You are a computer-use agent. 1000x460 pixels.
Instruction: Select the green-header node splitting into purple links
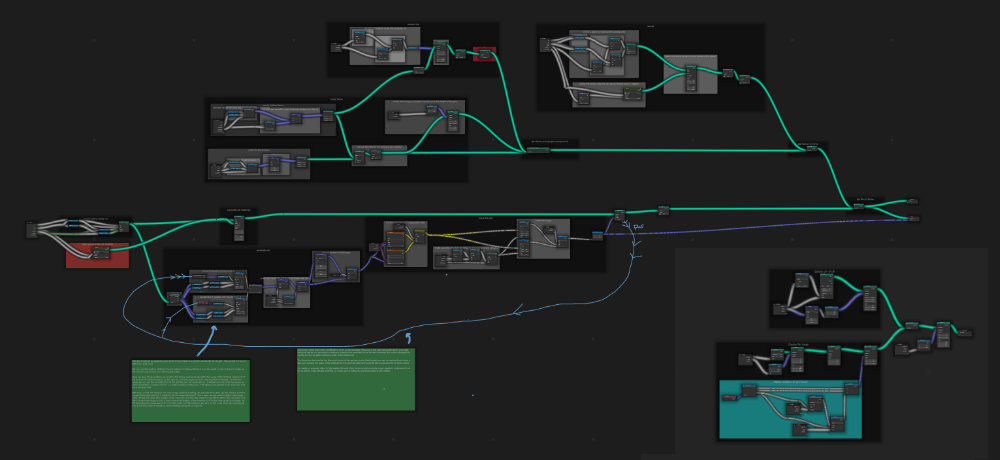[173, 297]
